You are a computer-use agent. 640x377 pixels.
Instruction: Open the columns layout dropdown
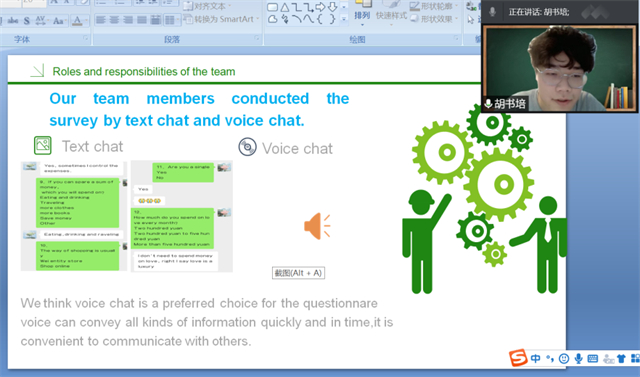(171, 20)
